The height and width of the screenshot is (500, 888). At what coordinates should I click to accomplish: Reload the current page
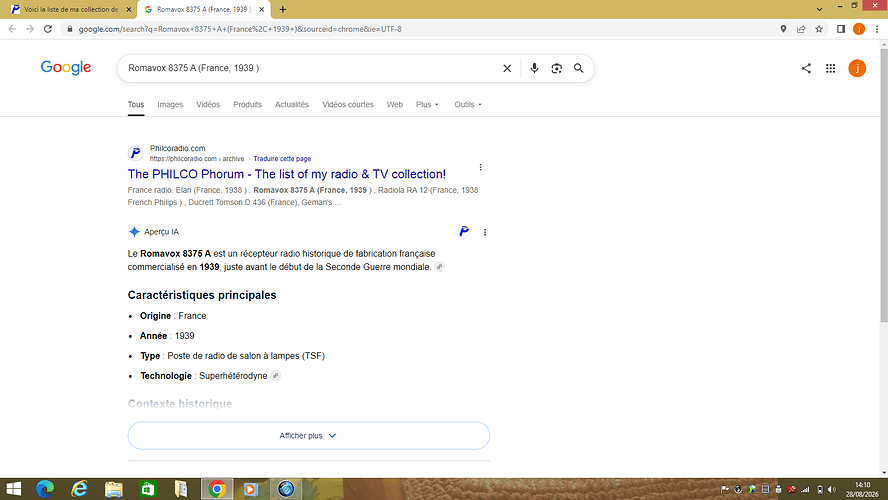pos(48,29)
